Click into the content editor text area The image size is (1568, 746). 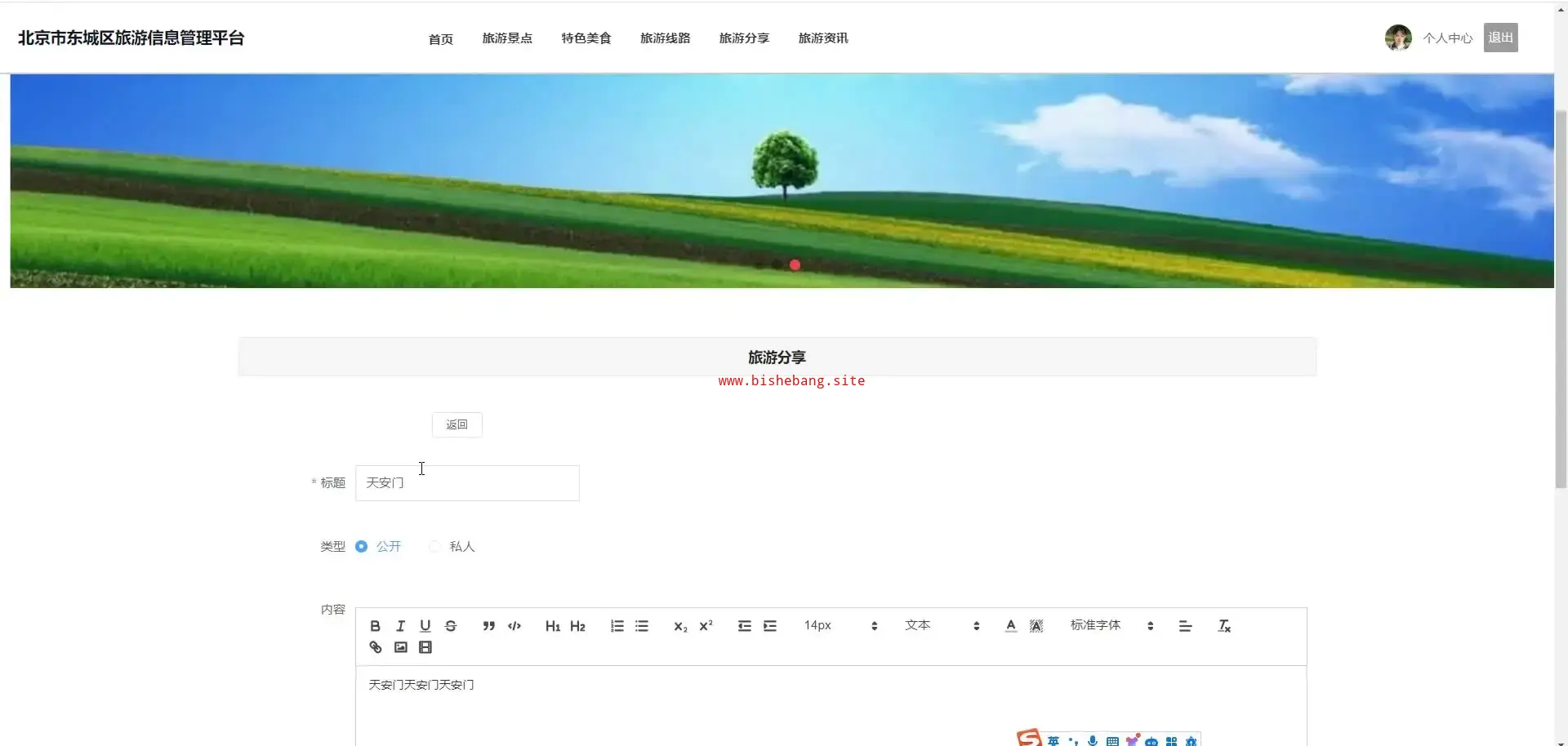[831, 706]
